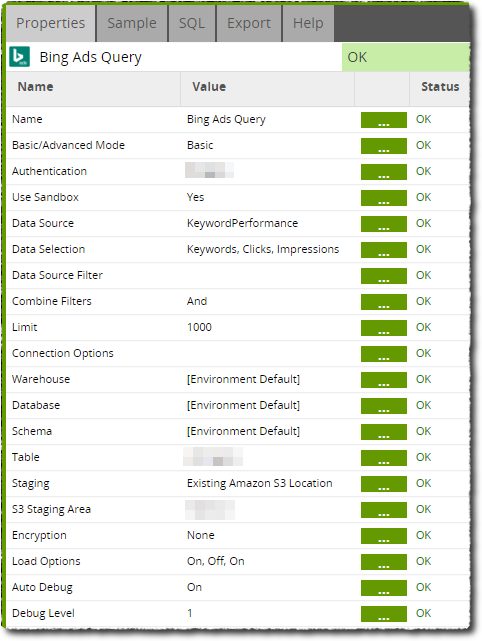Open the Help tab
Screen dimensions: 482x641
308,23
